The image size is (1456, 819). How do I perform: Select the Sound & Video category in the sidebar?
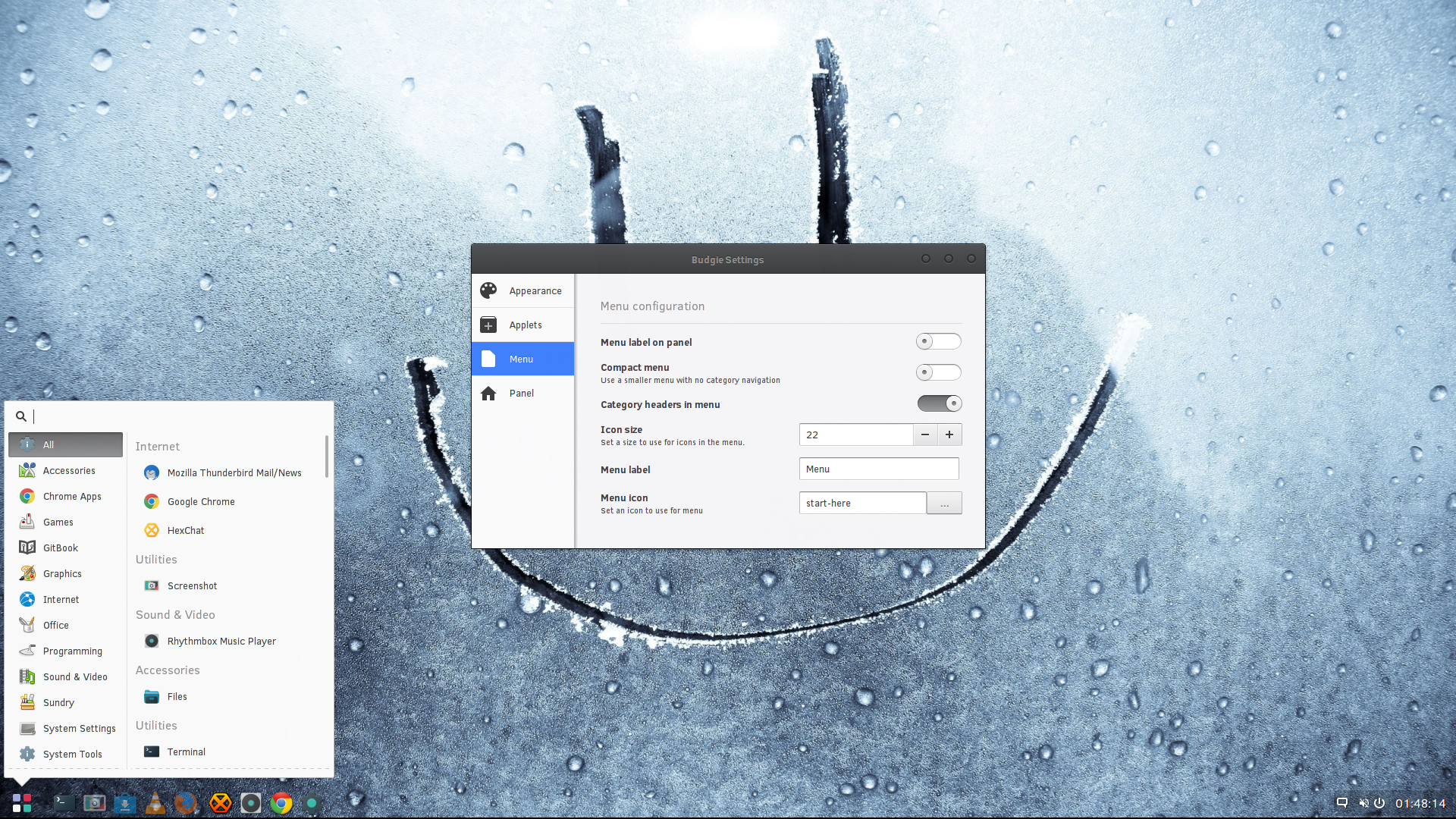(x=65, y=677)
